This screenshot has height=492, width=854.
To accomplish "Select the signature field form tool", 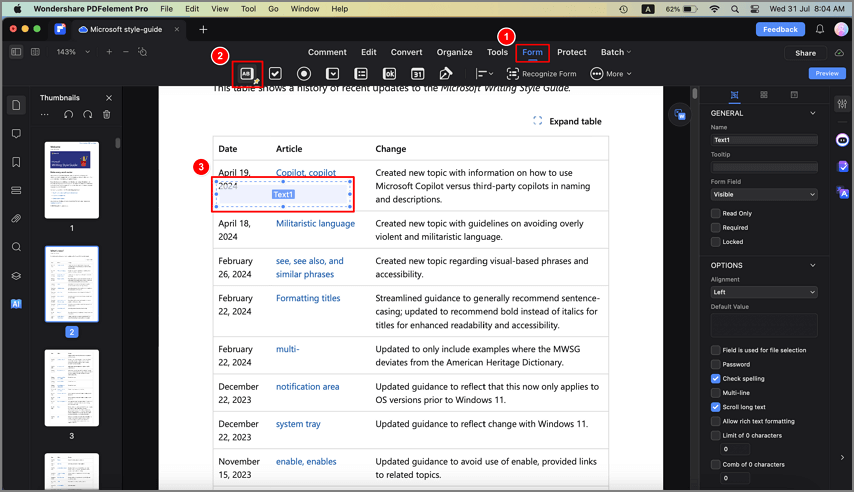I will (x=446, y=74).
